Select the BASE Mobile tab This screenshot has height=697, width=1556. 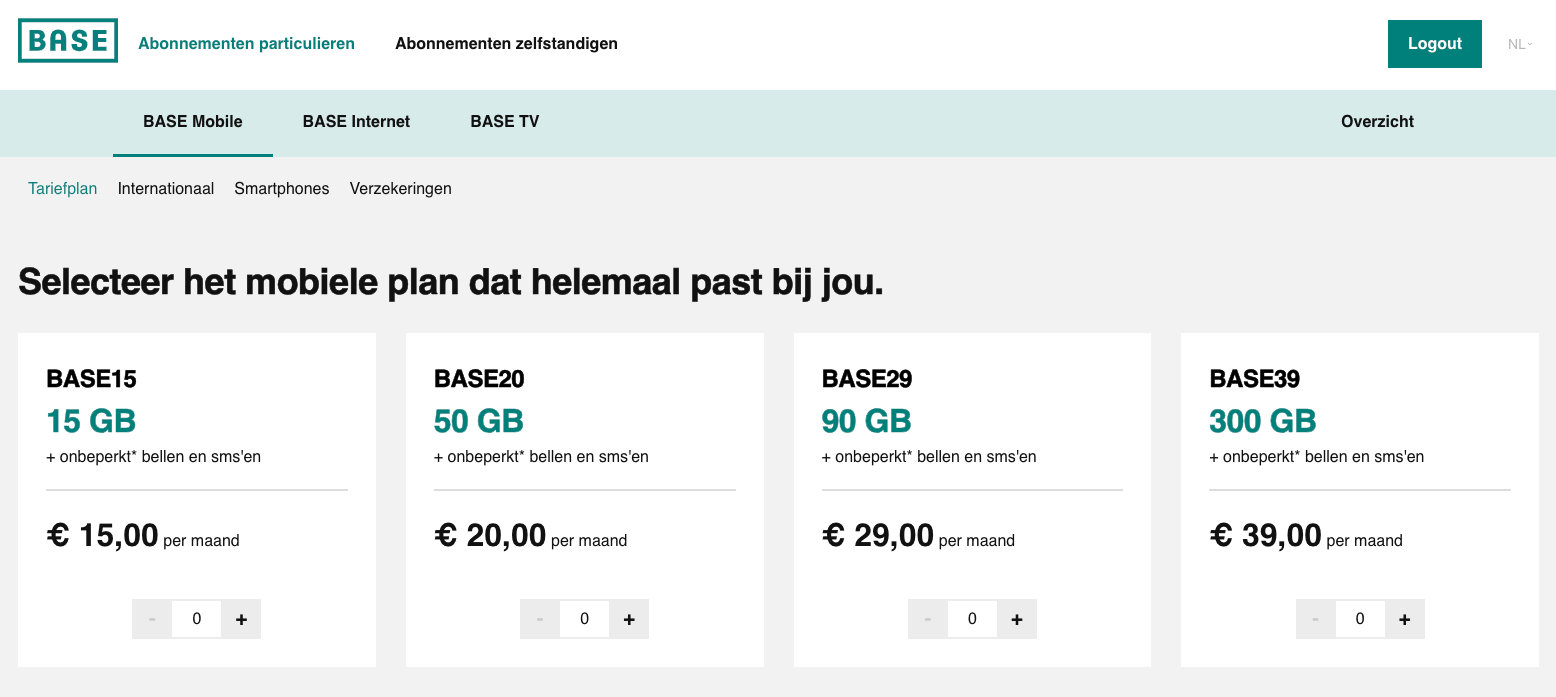tap(193, 122)
